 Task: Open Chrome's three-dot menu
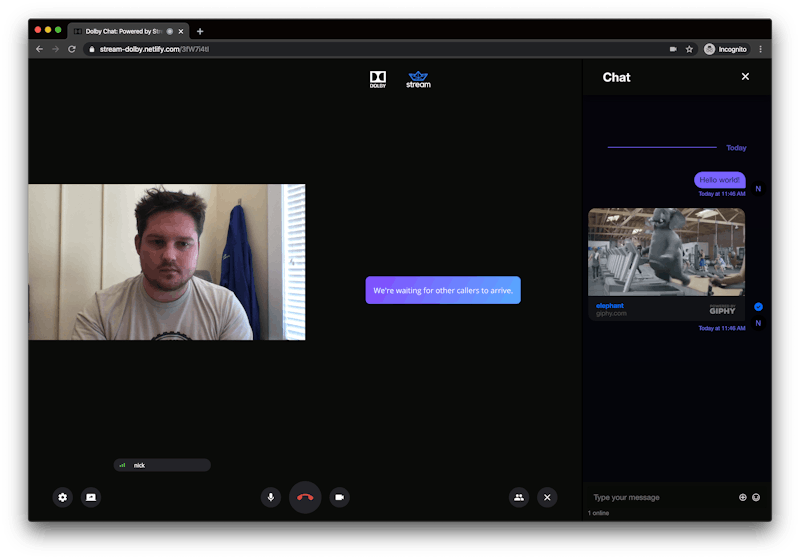760,49
